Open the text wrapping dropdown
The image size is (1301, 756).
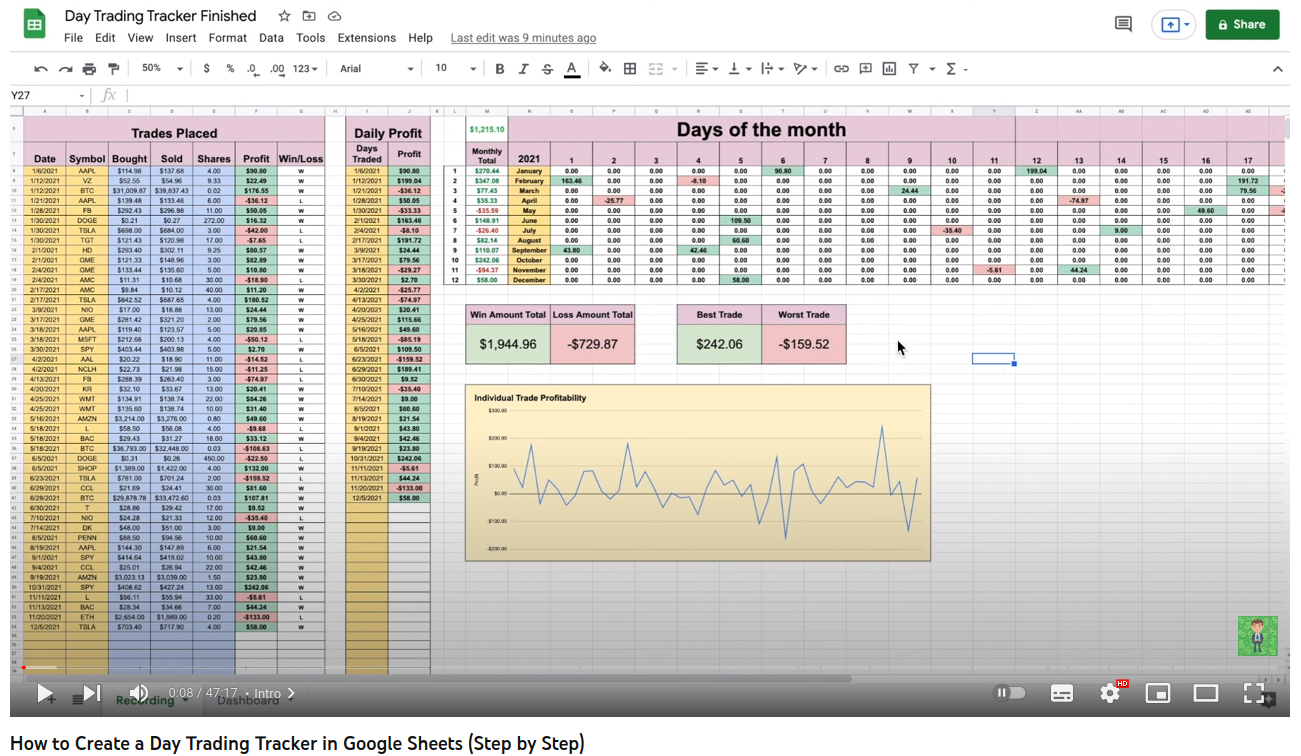771,69
